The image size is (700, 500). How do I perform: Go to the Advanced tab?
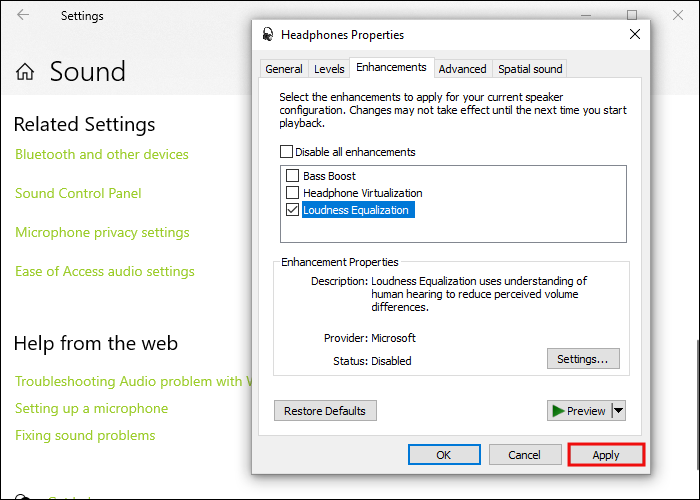(462, 69)
